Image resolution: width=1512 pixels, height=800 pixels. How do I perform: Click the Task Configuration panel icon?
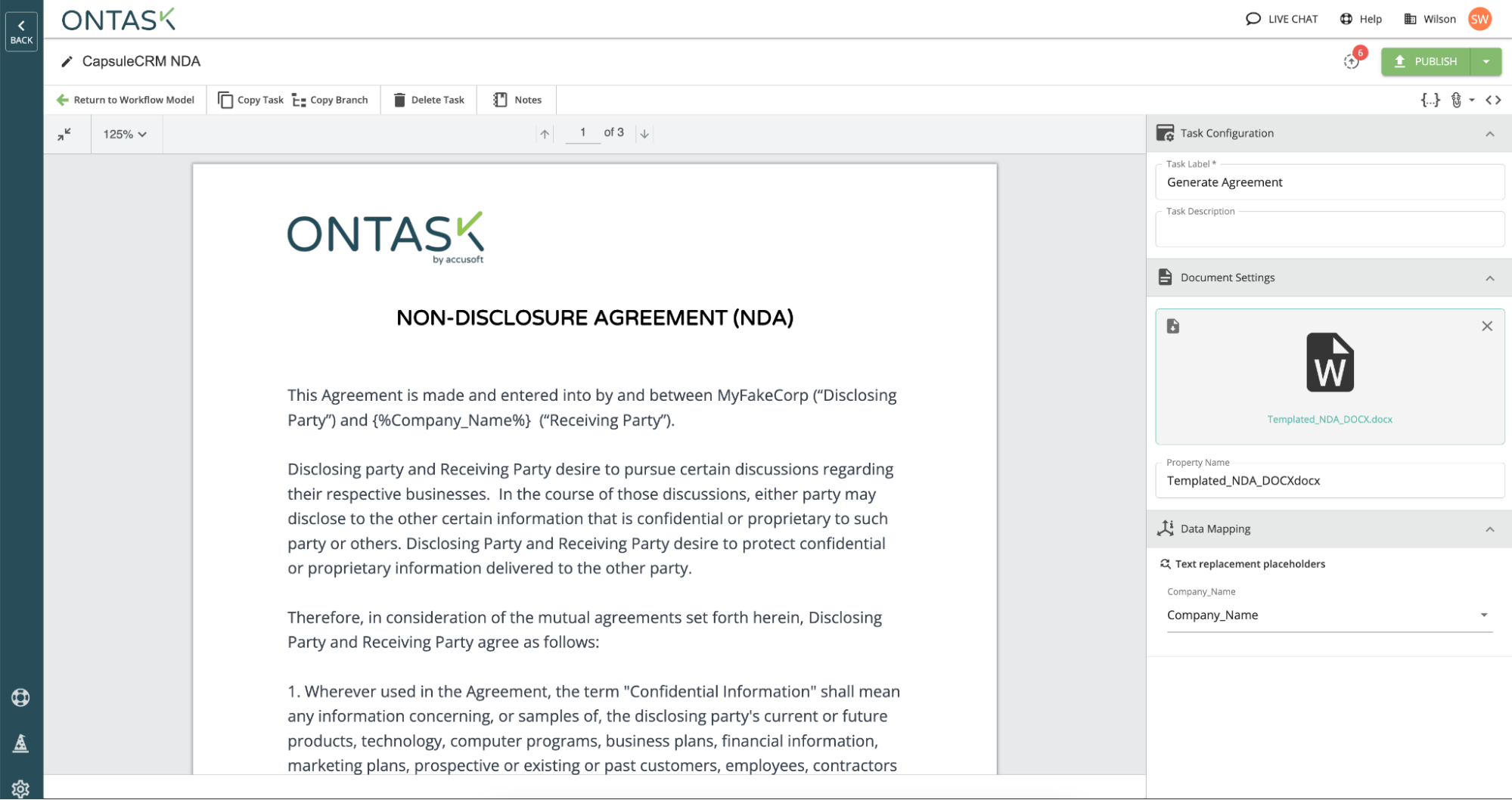1166,133
